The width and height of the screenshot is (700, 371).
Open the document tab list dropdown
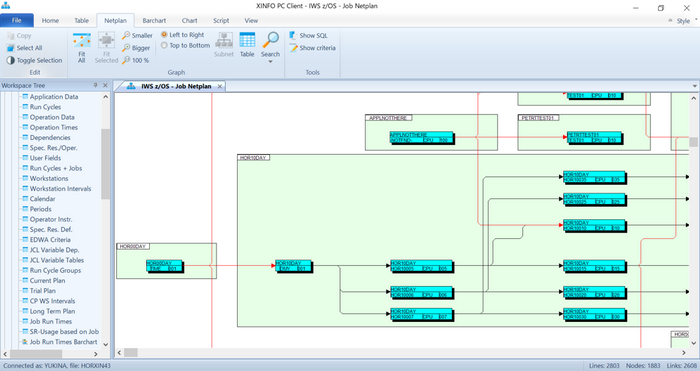695,86
